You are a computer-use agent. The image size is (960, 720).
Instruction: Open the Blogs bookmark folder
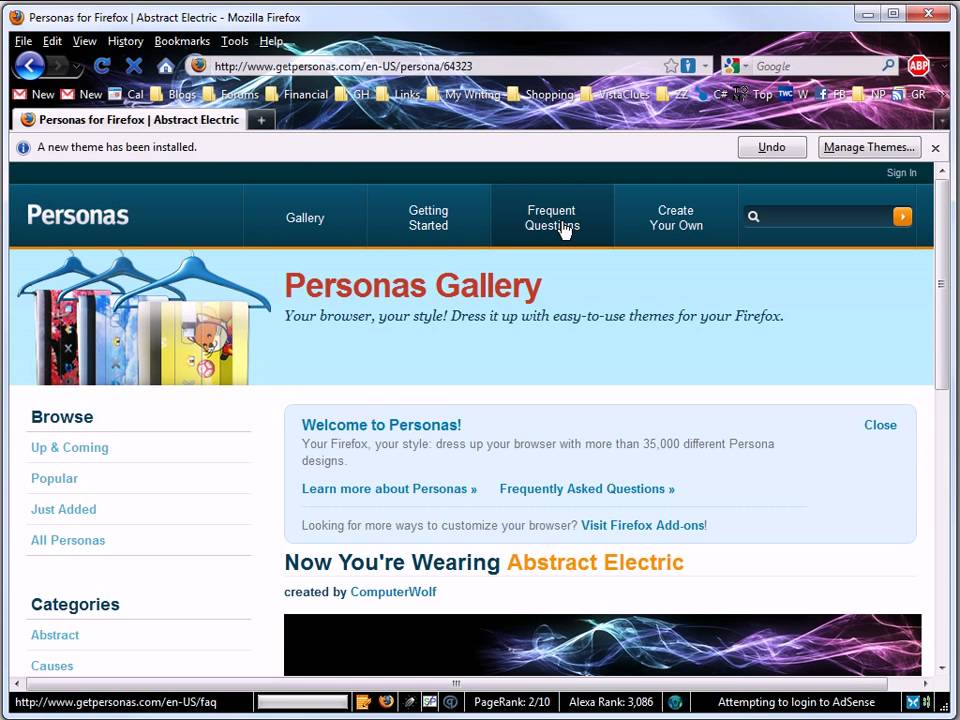pos(173,94)
